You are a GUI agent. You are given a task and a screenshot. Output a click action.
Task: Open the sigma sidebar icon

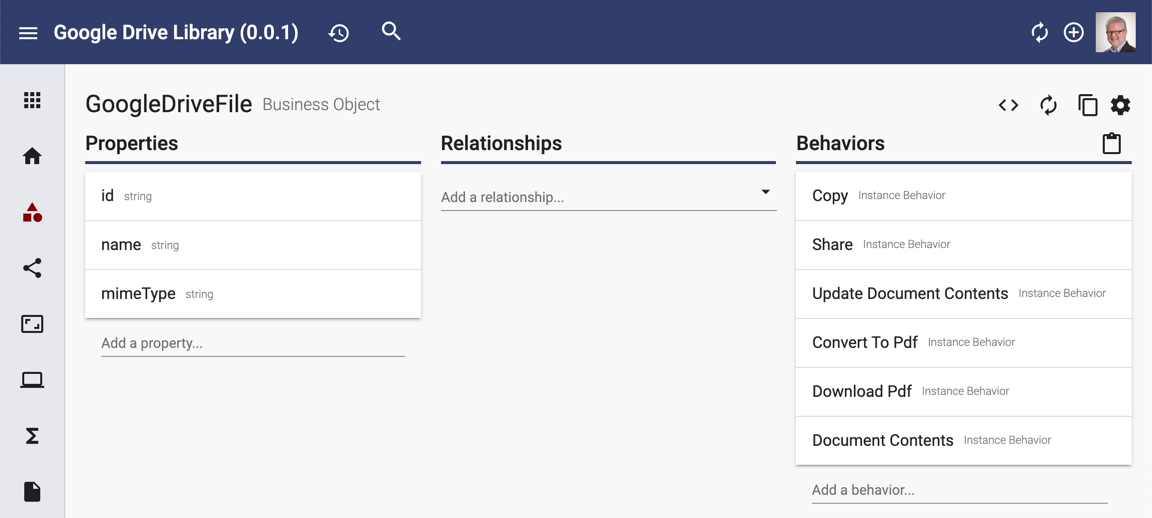coord(32,436)
